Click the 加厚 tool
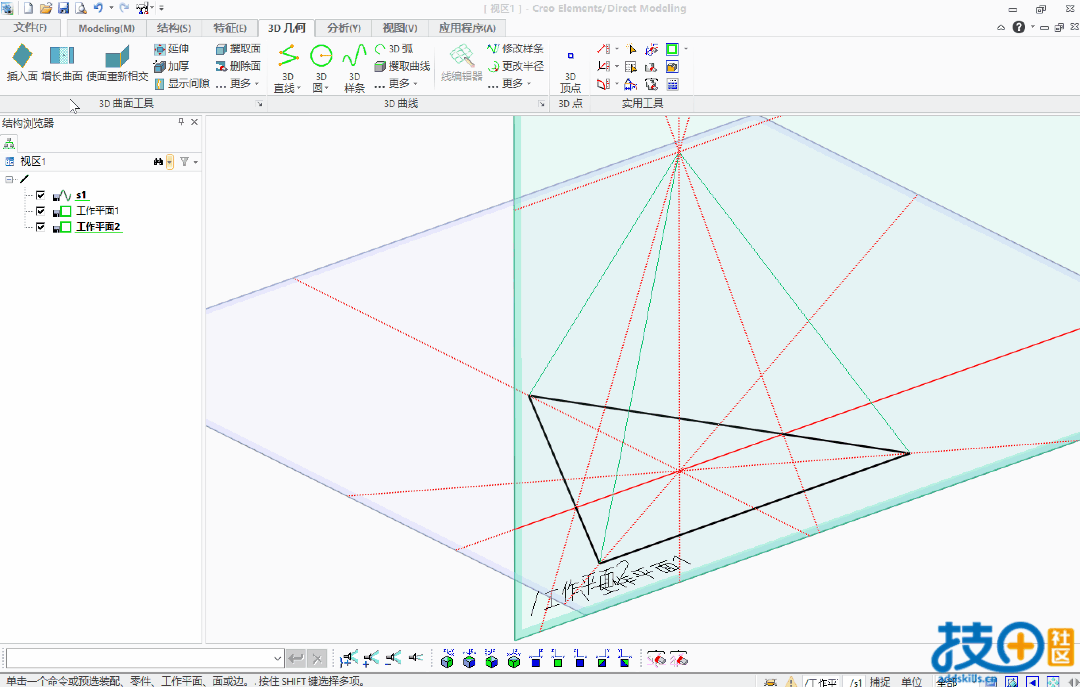Viewport: 1080px width, 687px height. [172, 66]
